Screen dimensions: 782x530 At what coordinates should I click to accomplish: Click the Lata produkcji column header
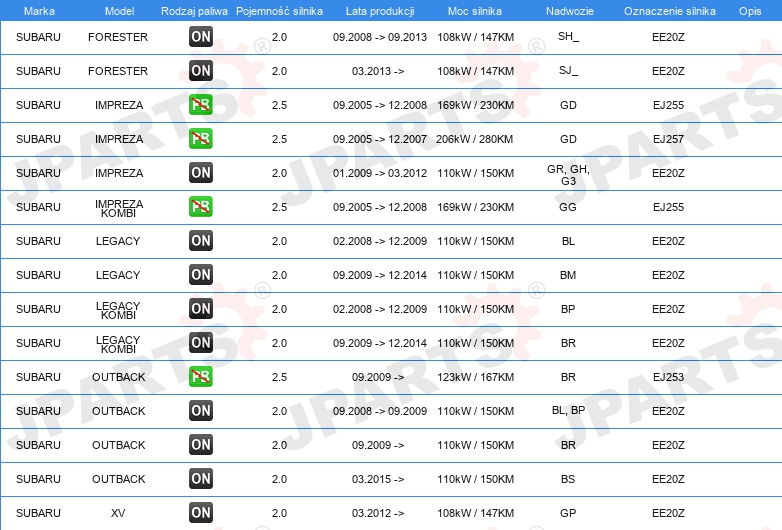click(380, 11)
